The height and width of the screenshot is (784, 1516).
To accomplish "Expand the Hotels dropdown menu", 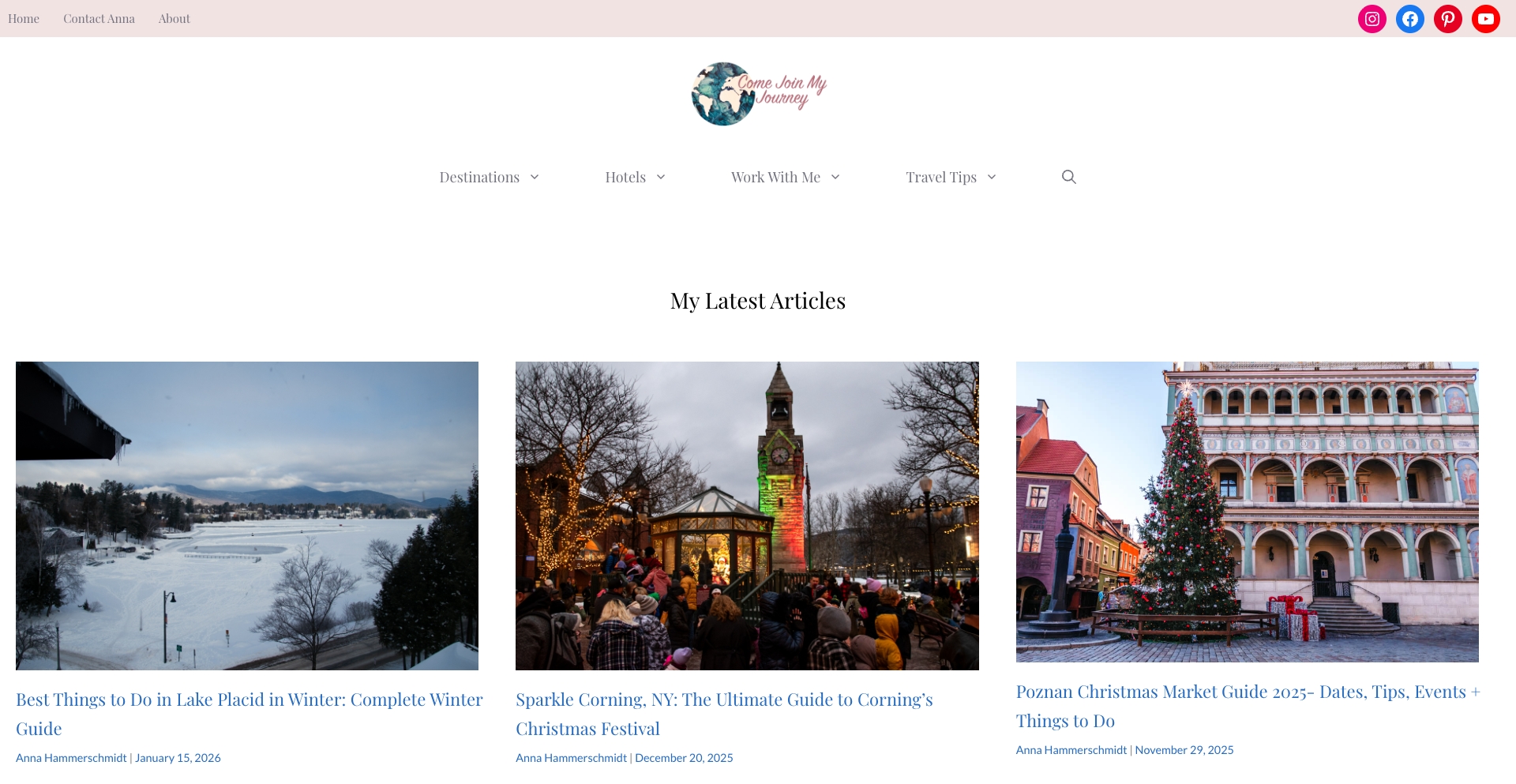I will click(635, 177).
